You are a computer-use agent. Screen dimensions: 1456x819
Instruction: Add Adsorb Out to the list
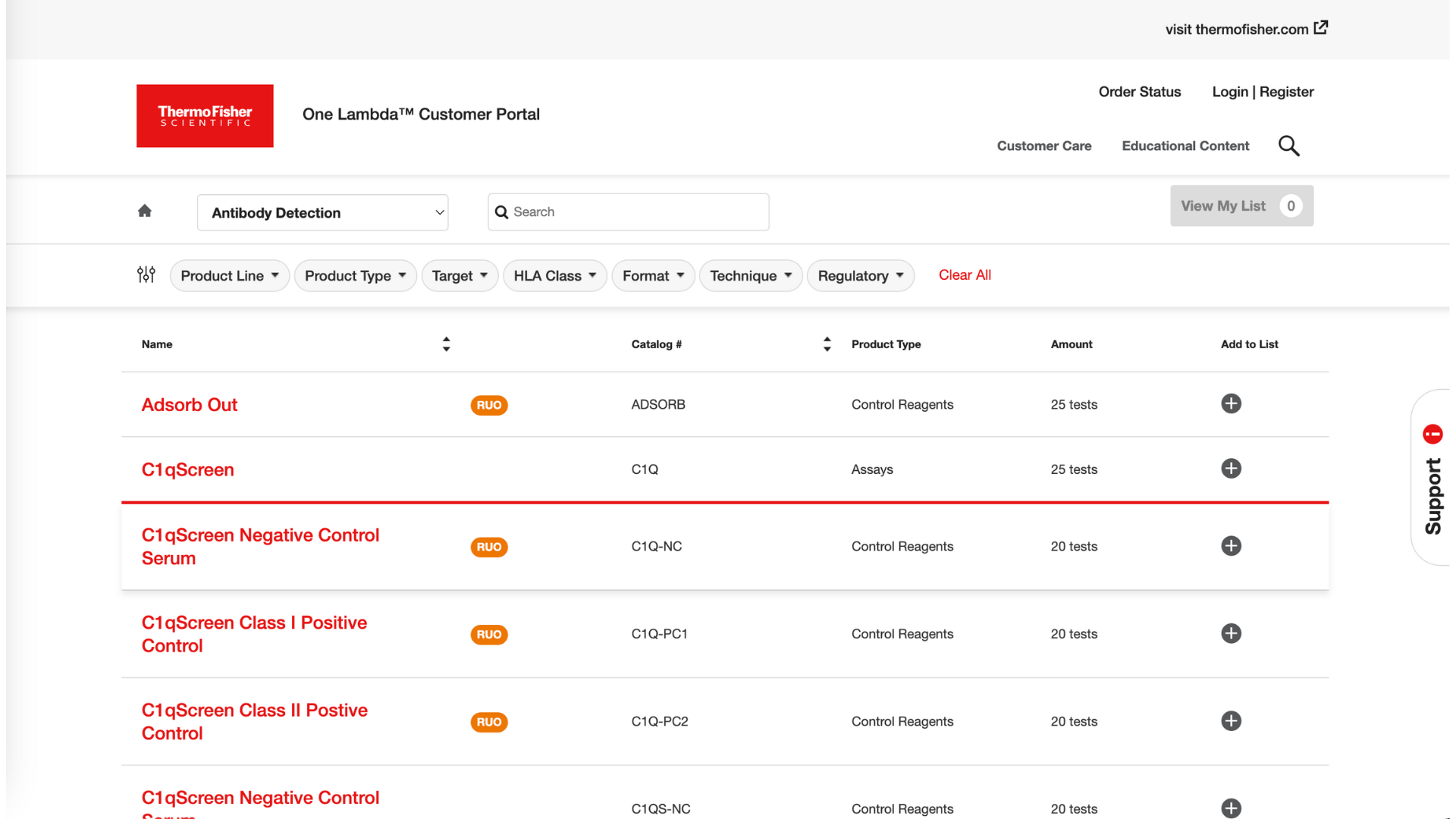tap(1231, 403)
